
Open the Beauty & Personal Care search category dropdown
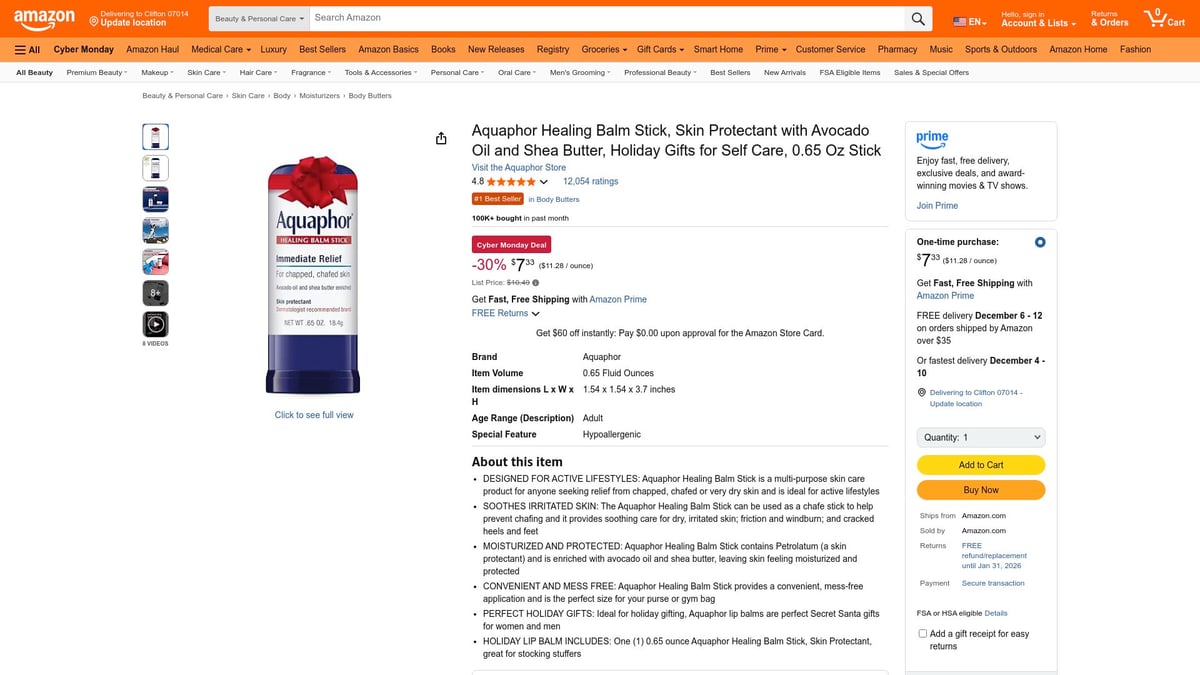(x=258, y=18)
